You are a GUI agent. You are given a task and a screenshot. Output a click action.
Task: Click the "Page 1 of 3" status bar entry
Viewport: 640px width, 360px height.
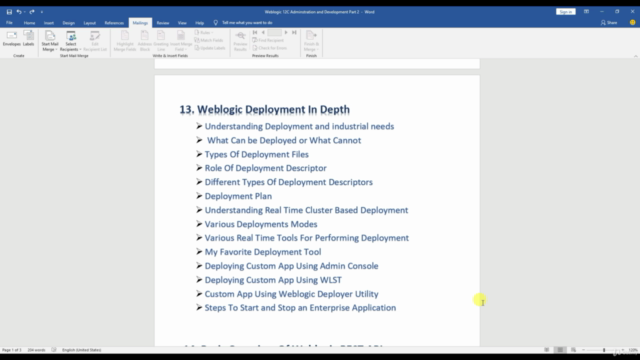click(11, 350)
